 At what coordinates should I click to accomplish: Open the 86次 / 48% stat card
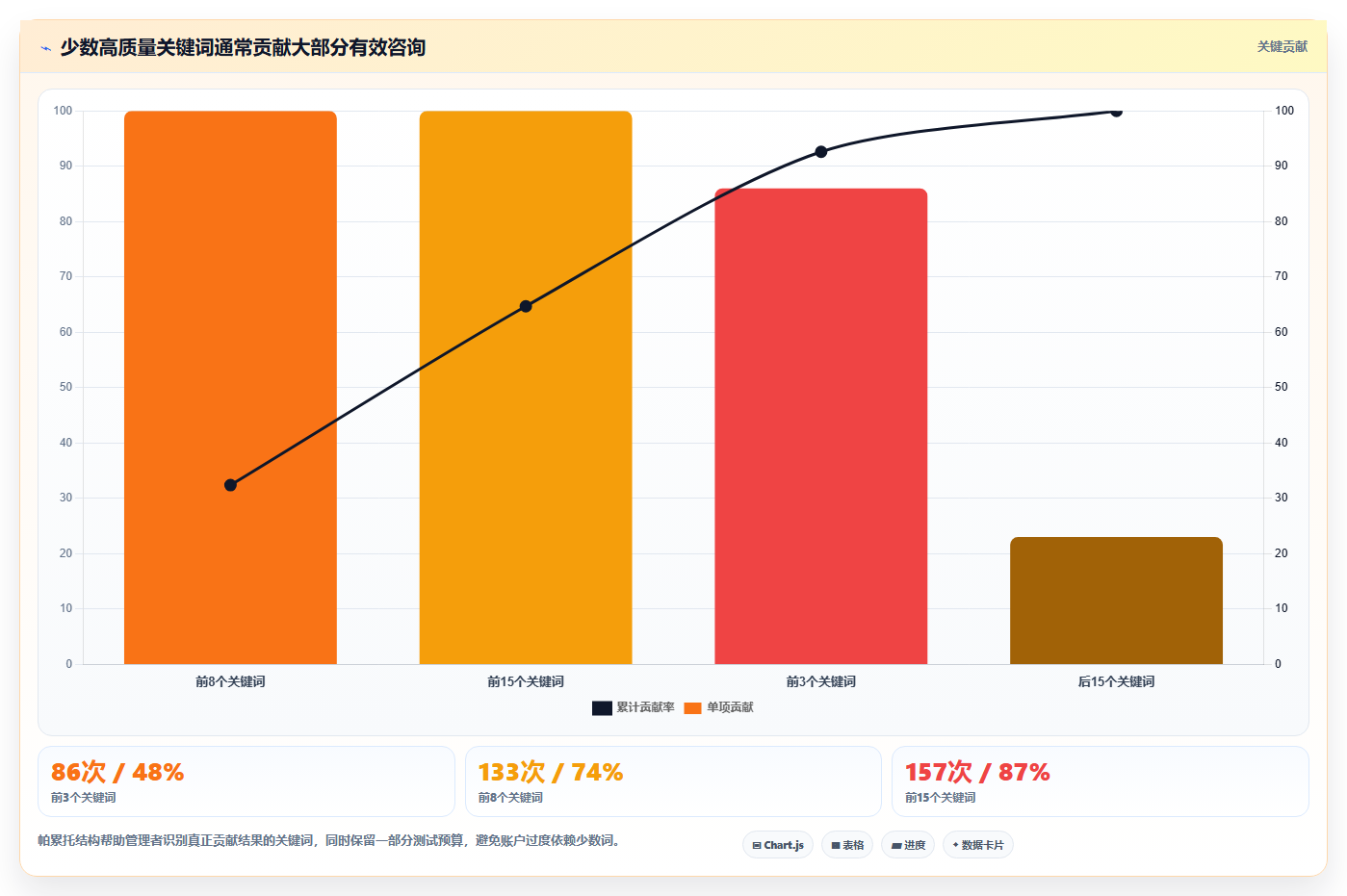point(246,781)
